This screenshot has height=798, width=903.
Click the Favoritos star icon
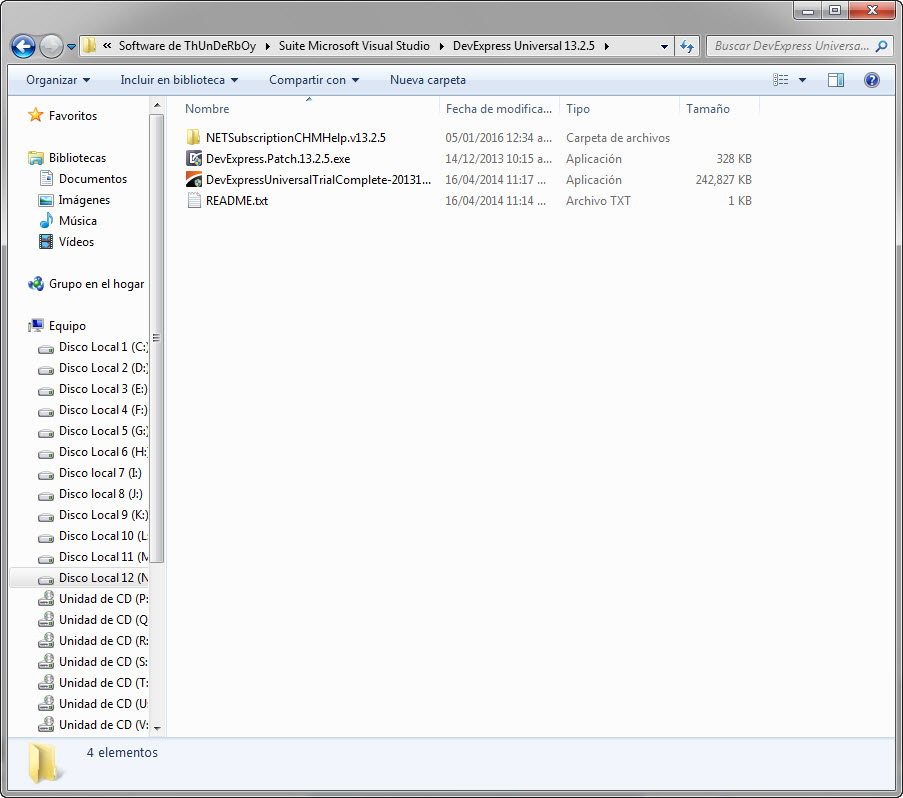36,115
